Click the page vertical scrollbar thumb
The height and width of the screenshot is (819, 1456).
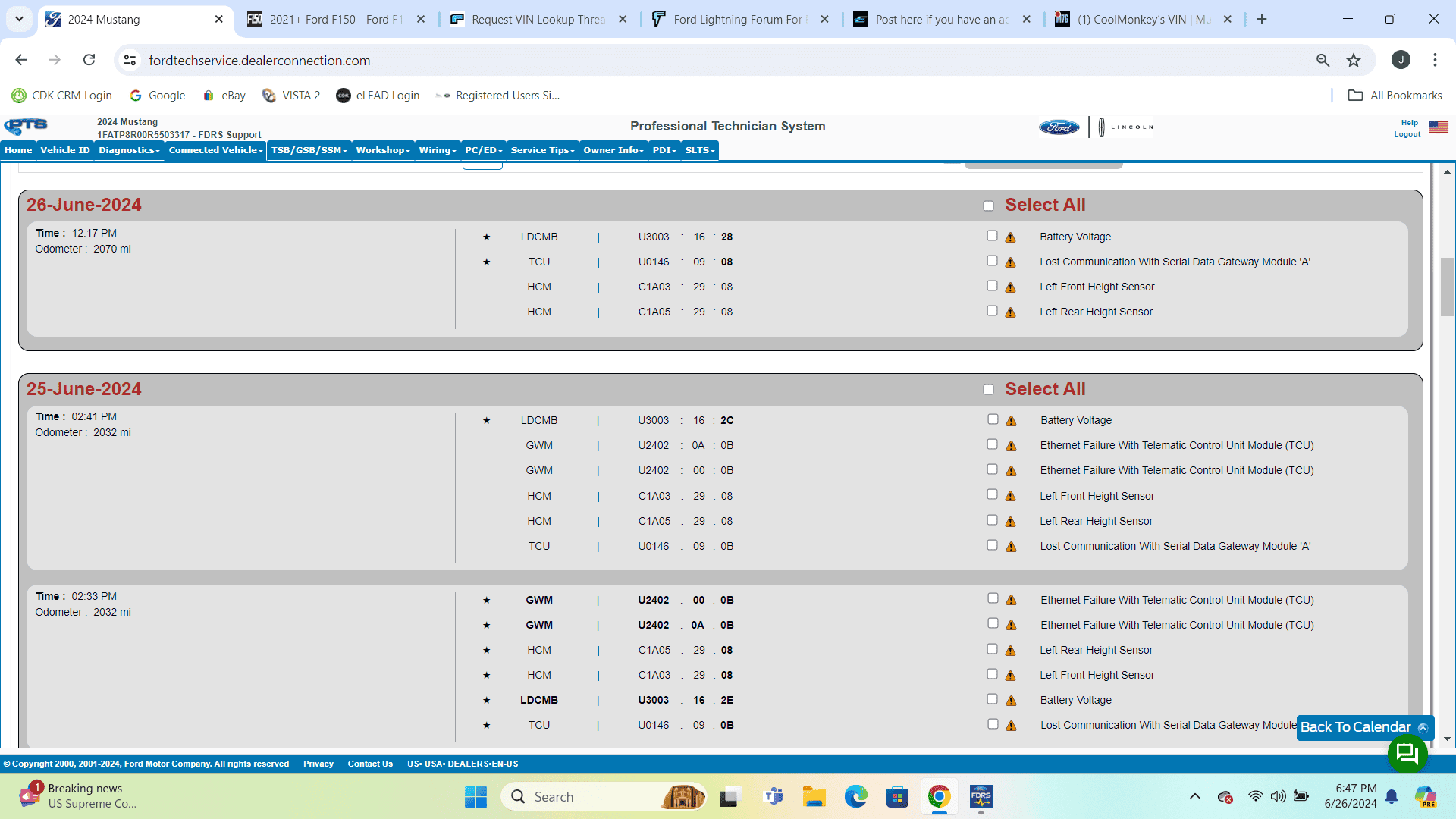point(1447,287)
